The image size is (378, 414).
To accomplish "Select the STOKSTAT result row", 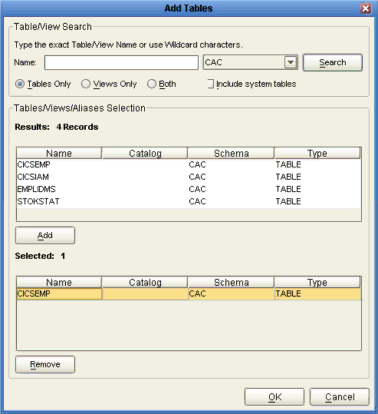I will click(189, 201).
